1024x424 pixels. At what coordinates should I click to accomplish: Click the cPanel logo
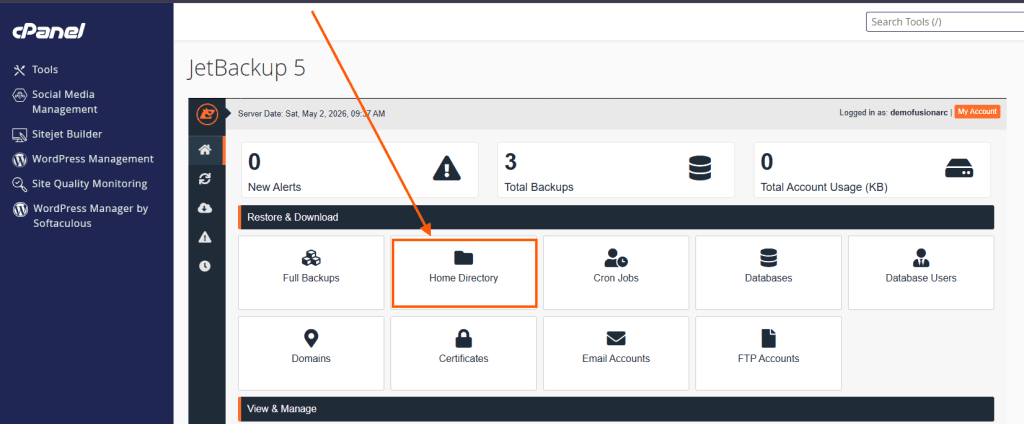[x=49, y=31]
